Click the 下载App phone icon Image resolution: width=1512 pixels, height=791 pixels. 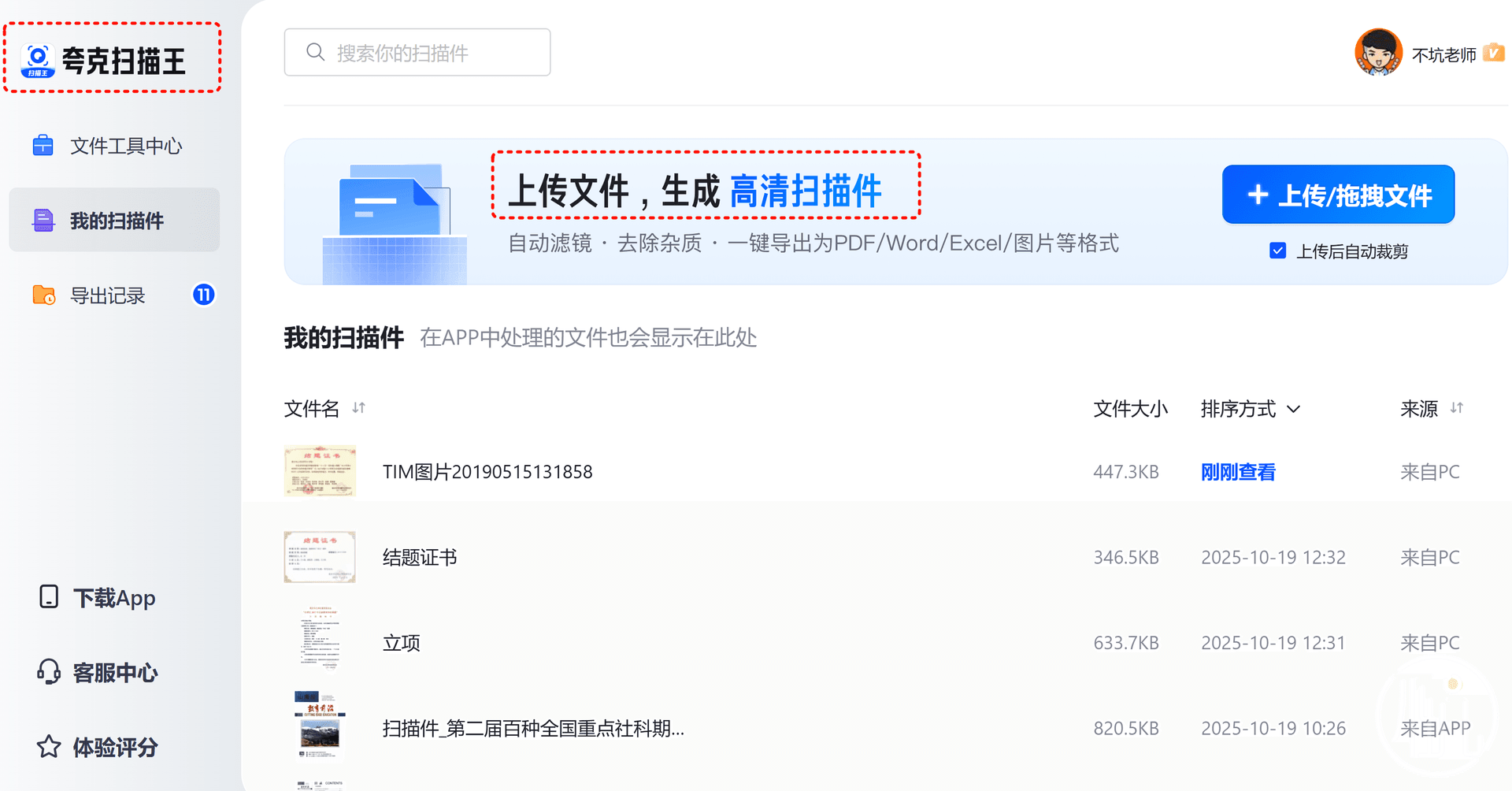tap(49, 597)
